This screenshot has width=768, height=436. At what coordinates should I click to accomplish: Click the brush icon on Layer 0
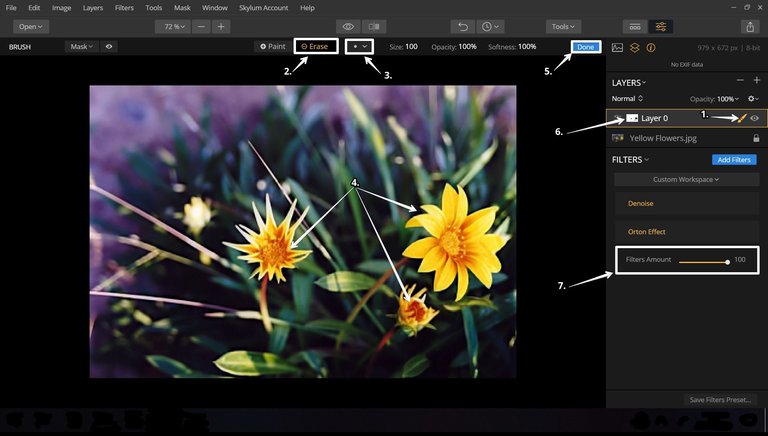742,118
